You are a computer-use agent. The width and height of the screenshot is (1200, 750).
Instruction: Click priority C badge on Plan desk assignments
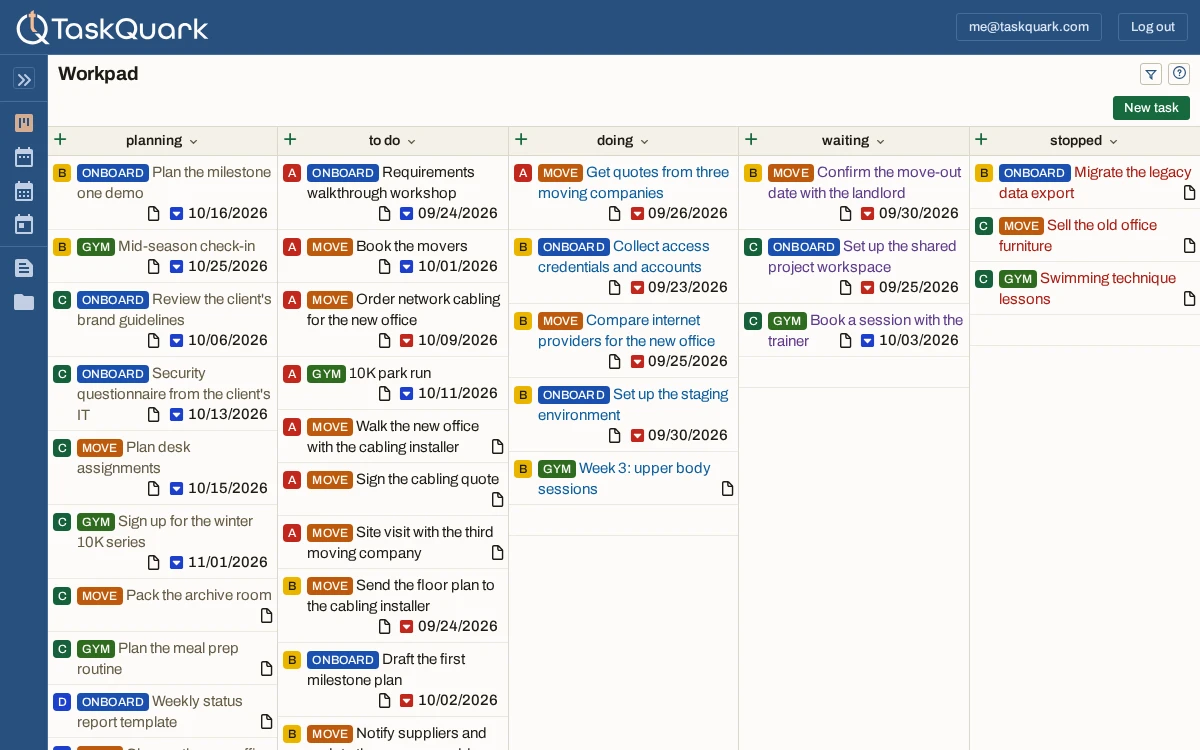coord(62,448)
